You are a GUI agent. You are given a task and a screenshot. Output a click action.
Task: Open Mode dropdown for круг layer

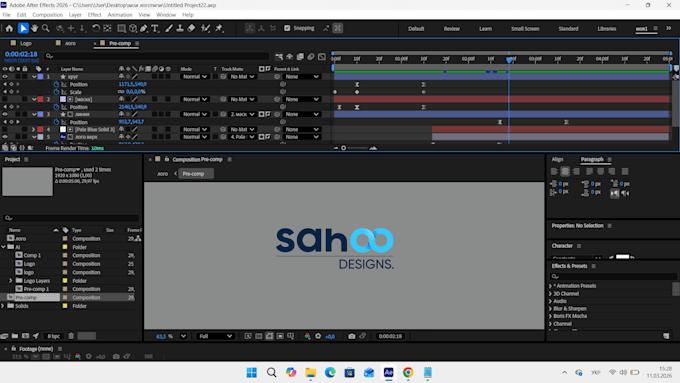click(194, 77)
